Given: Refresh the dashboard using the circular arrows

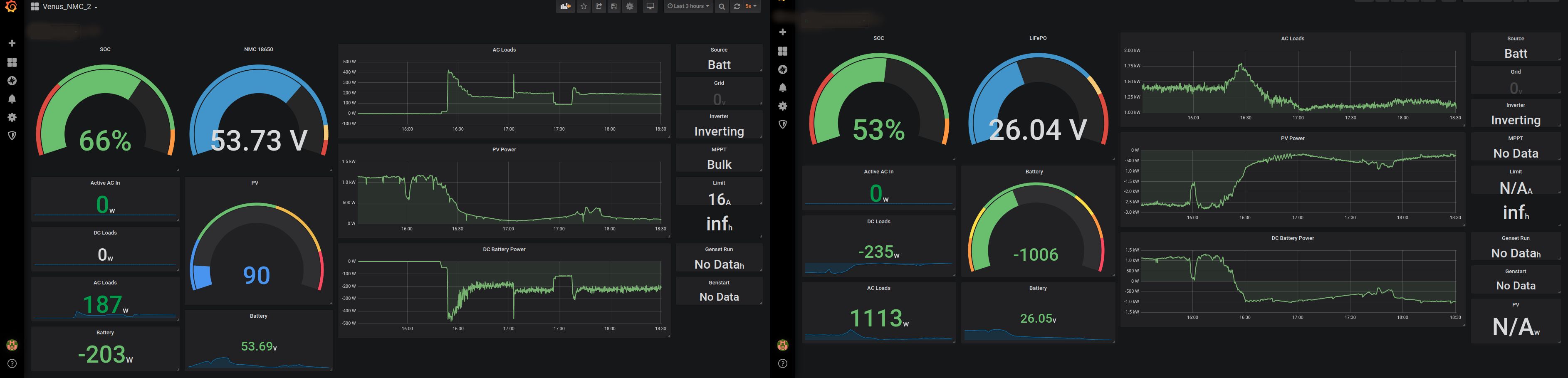Looking at the screenshot, I should click(737, 7).
